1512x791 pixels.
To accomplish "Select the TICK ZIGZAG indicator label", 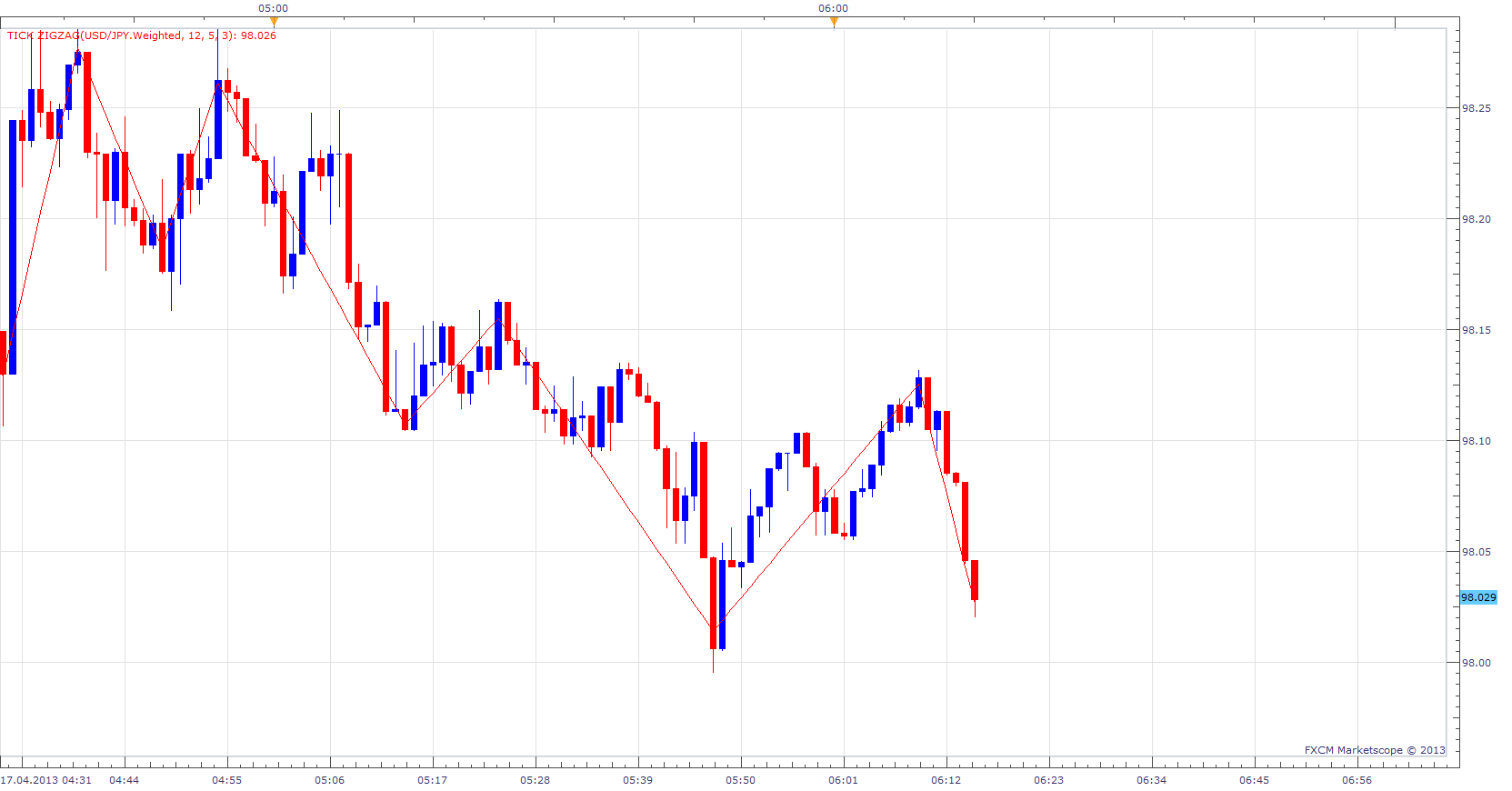I will (x=142, y=35).
